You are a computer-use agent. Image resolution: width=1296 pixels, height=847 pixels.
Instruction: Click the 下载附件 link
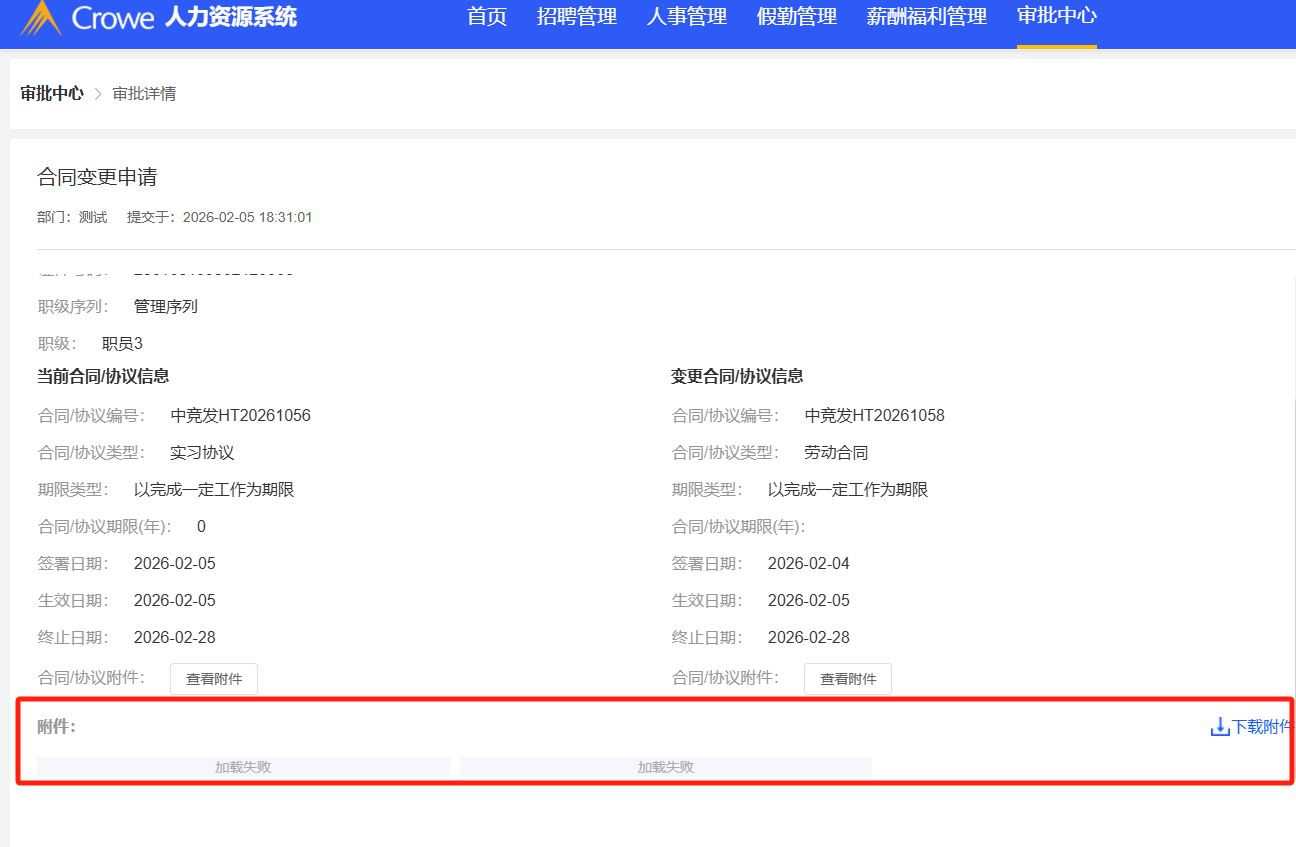[1262, 727]
